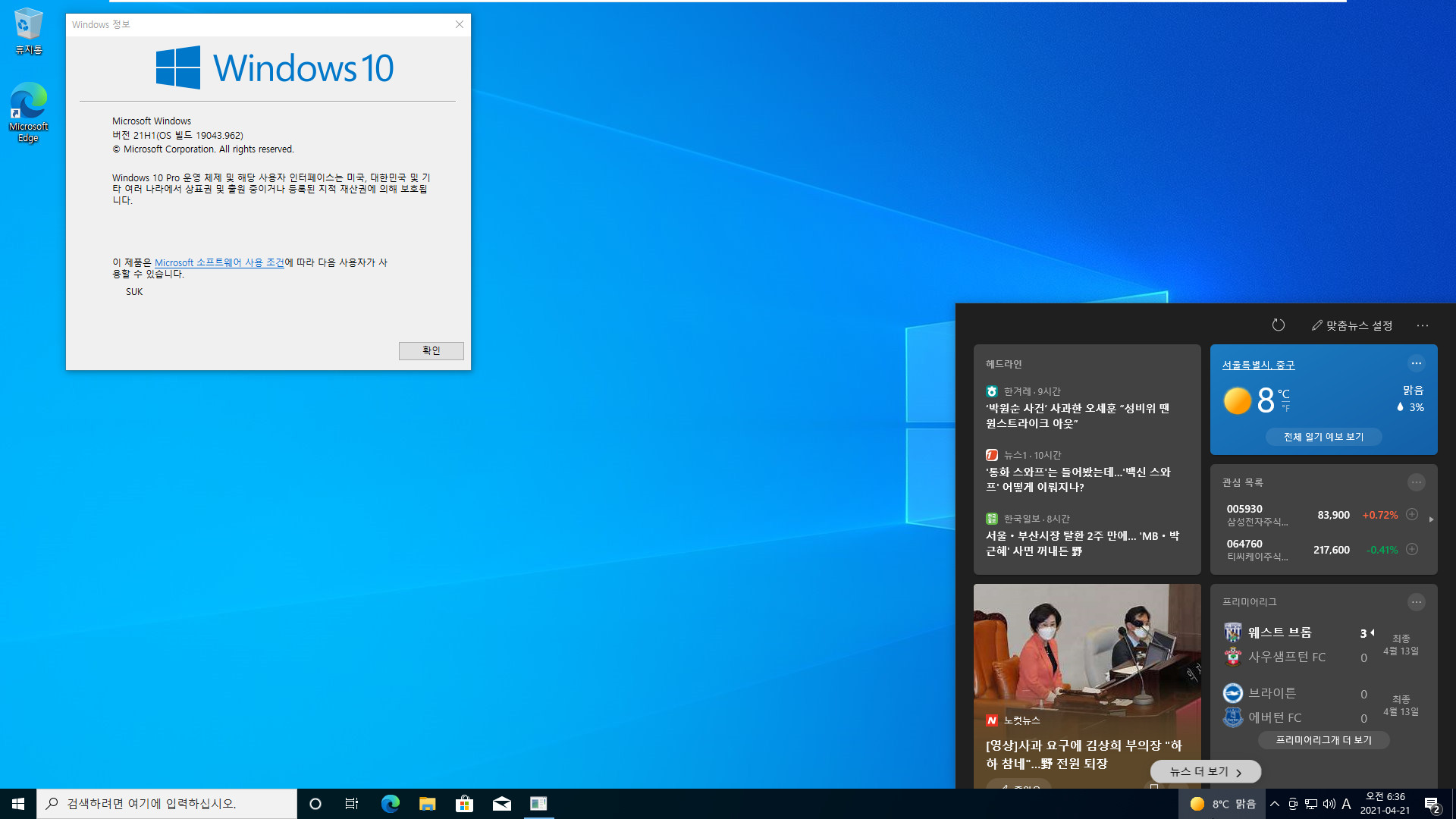Viewport: 1456px width, 819px height.
Task: Open the 뉴스1 headline about 통화 스와프
Action: coord(1078,479)
